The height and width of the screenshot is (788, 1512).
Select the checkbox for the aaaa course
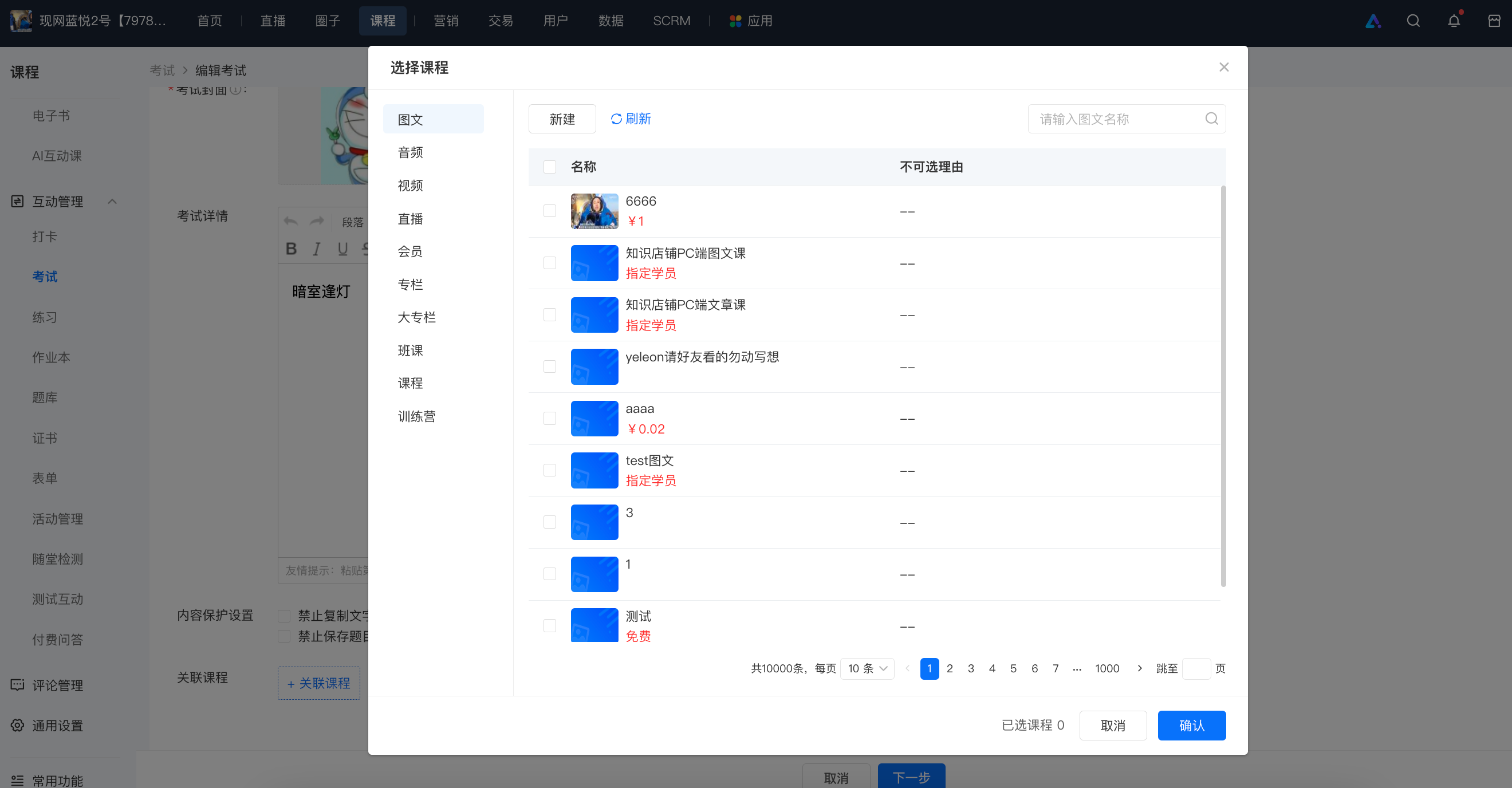click(549, 419)
